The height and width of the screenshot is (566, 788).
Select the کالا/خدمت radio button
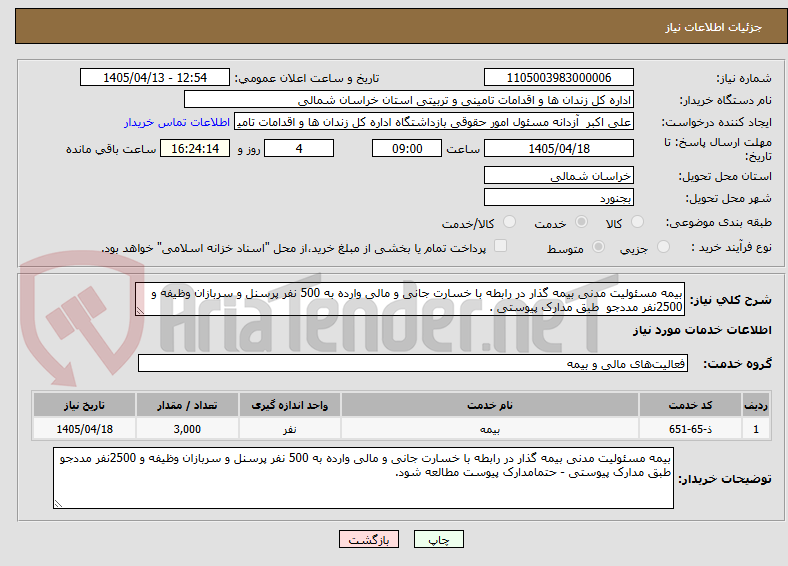tap(510, 222)
